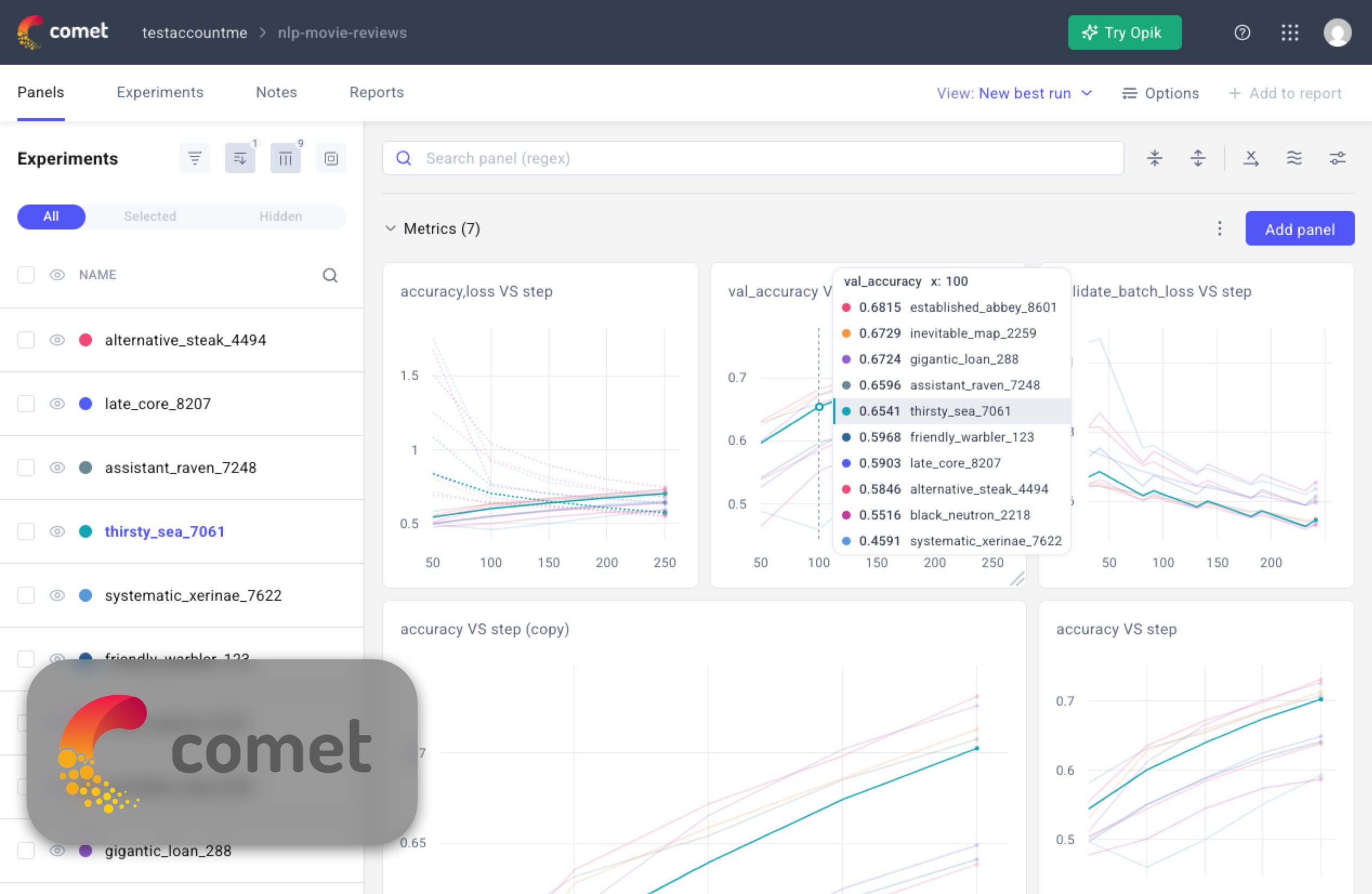Click the experiments group-by square icon
The width and height of the screenshot is (1372, 894).
331,159
